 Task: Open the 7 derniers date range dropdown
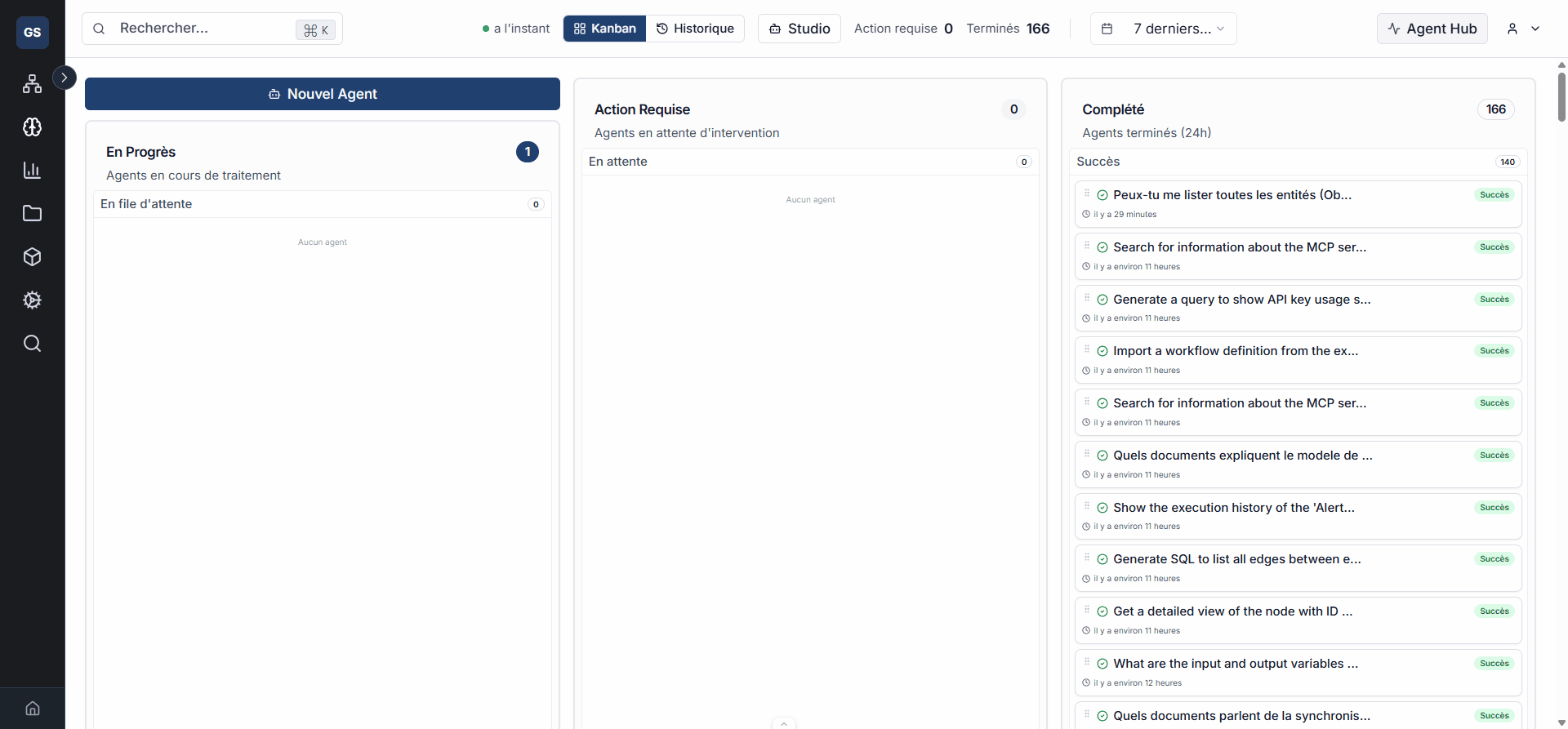pyautogui.click(x=1163, y=29)
